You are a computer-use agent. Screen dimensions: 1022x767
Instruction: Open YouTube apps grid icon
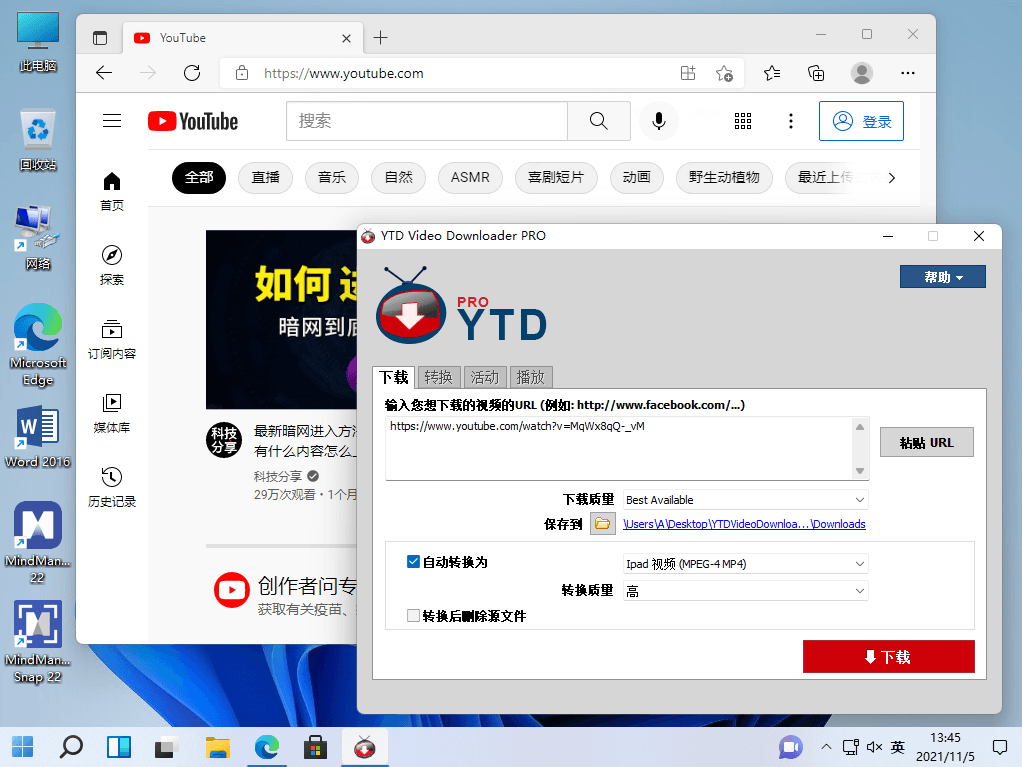(743, 121)
